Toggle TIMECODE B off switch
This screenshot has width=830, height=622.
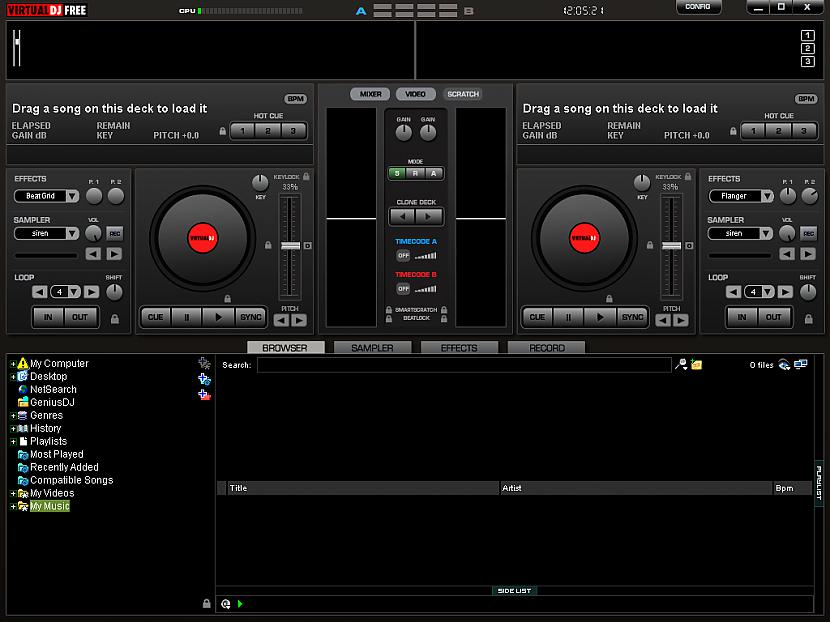pos(403,289)
